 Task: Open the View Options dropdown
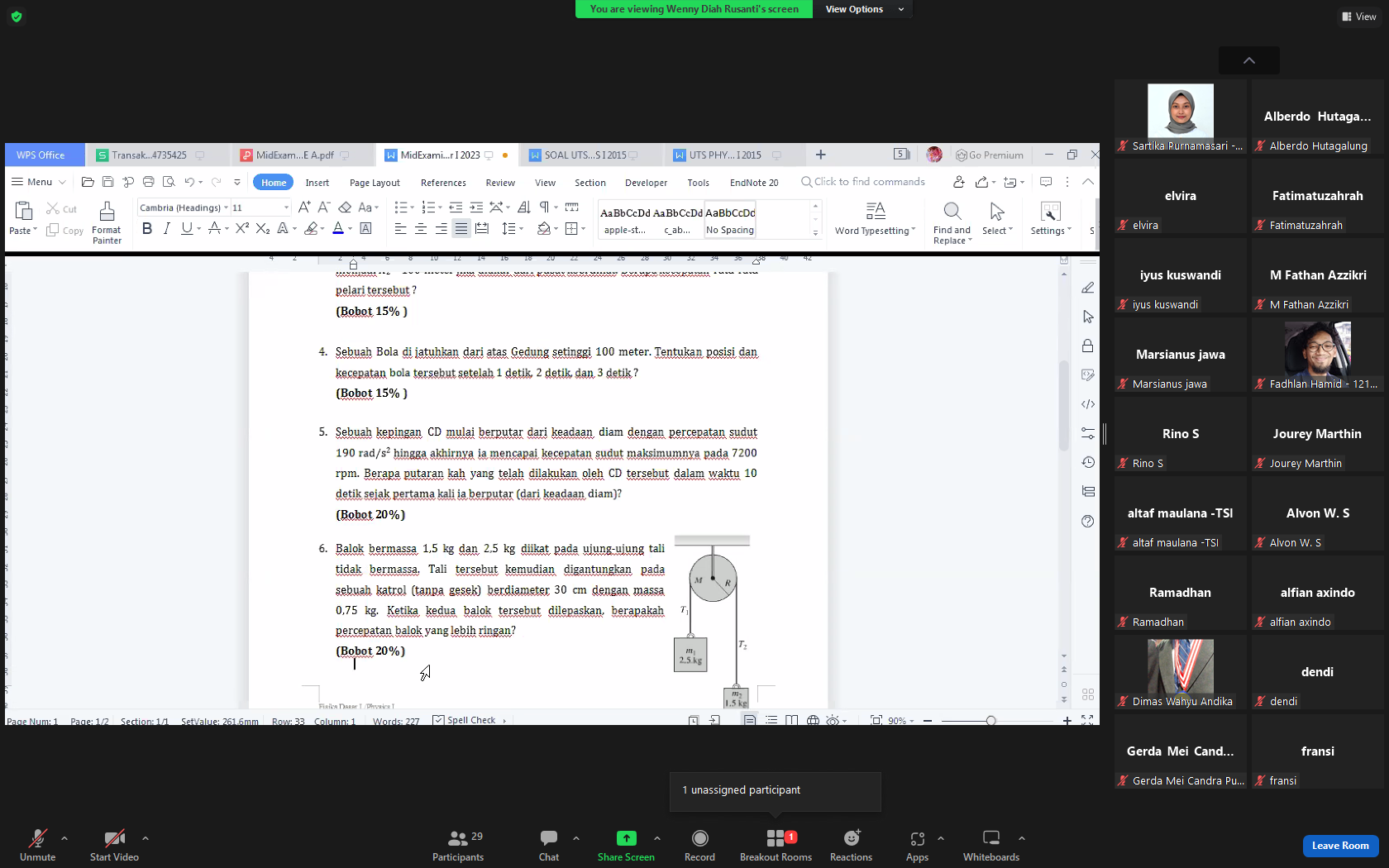click(x=864, y=9)
